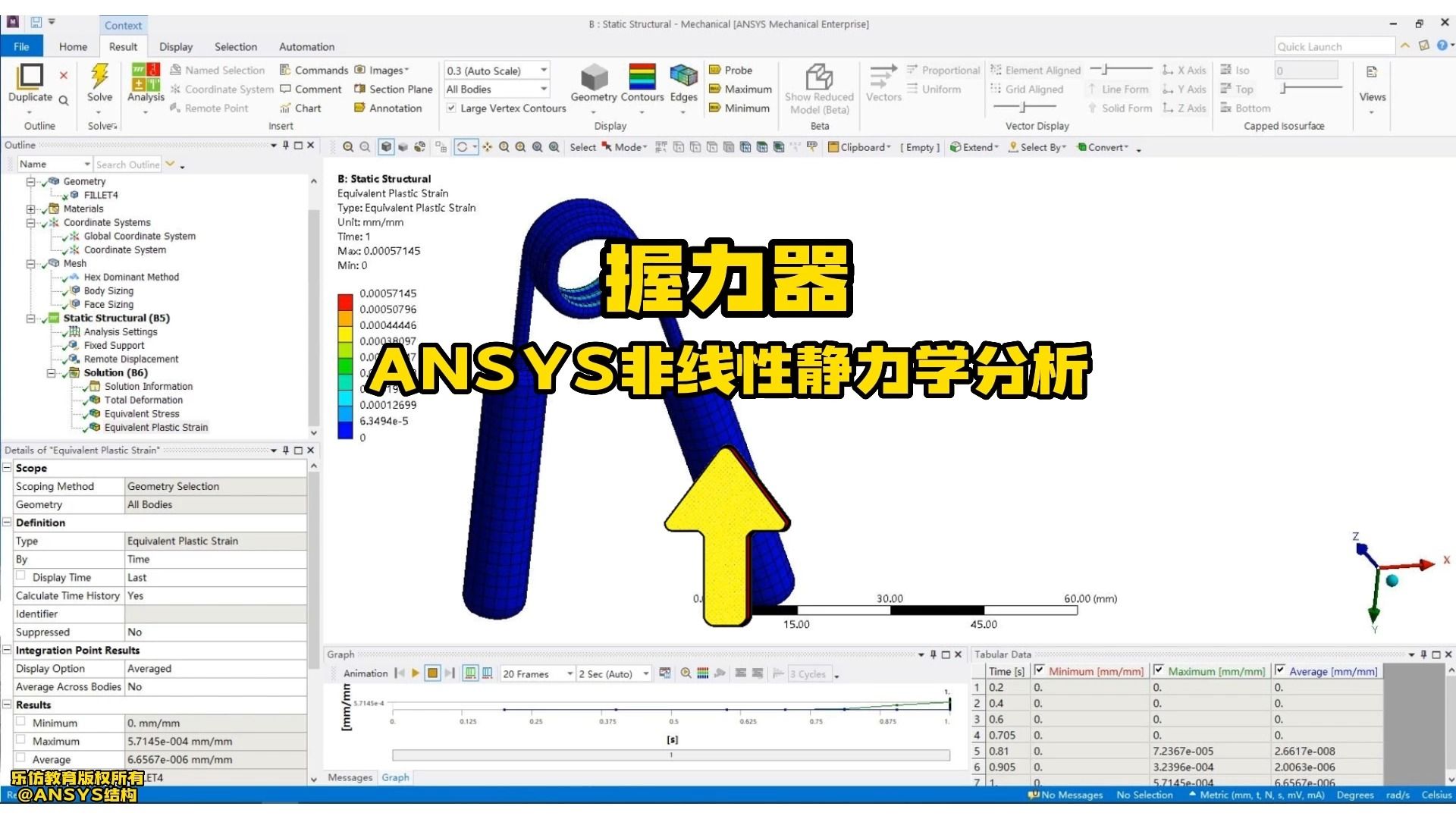Uncheck Maximum [mm/mm] column checkbox
The image size is (1456, 819).
pyautogui.click(x=1159, y=670)
